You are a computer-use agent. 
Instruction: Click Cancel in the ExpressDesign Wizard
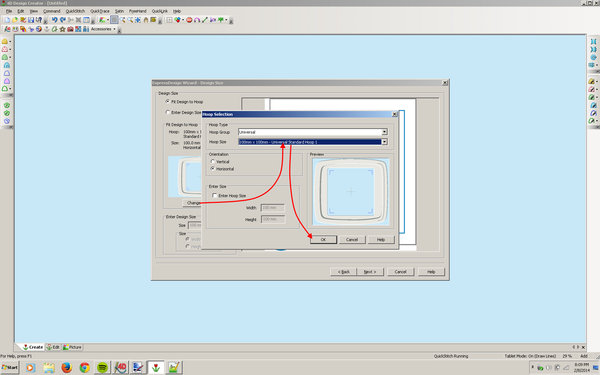pyautogui.click(x=401, y=272)
